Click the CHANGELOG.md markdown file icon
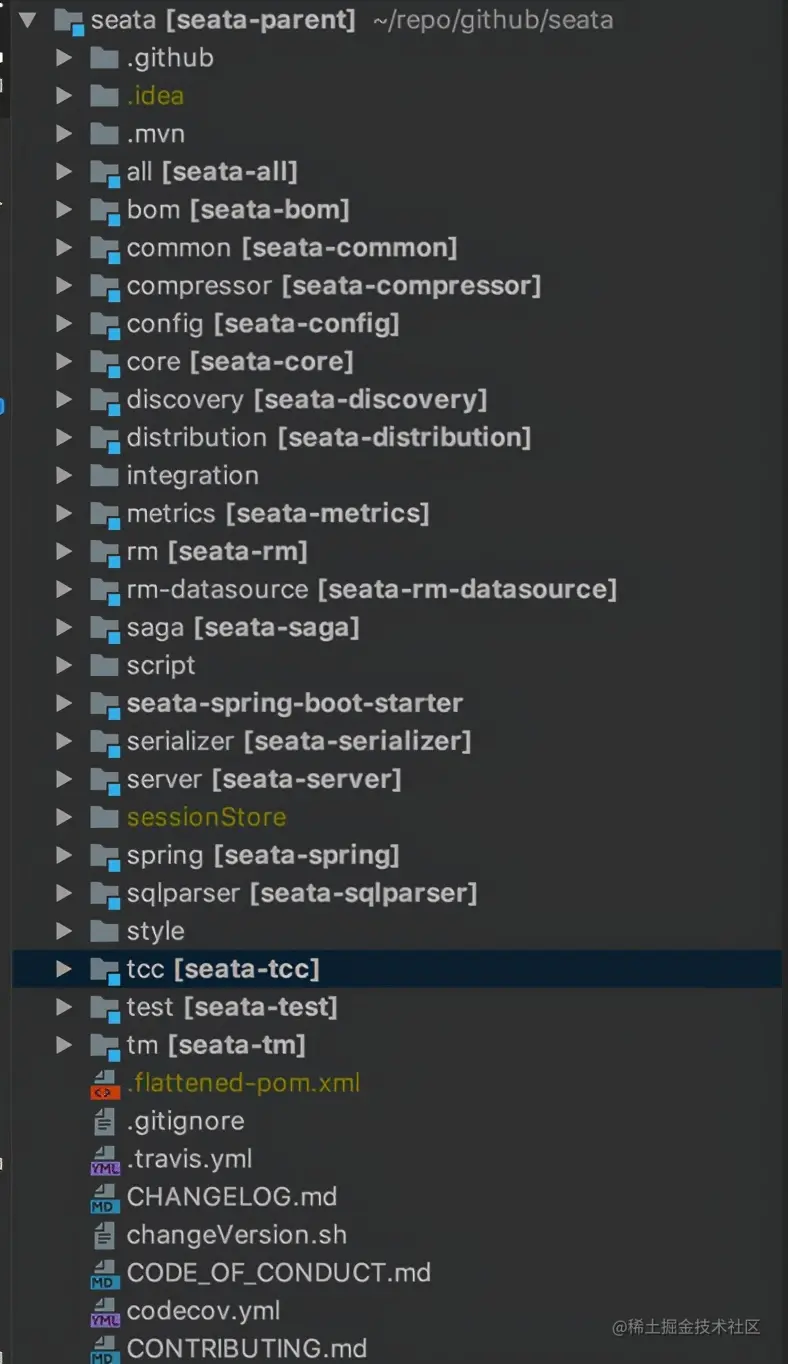The width and height of the screenshot is (788, 1364). [104, 1197]
